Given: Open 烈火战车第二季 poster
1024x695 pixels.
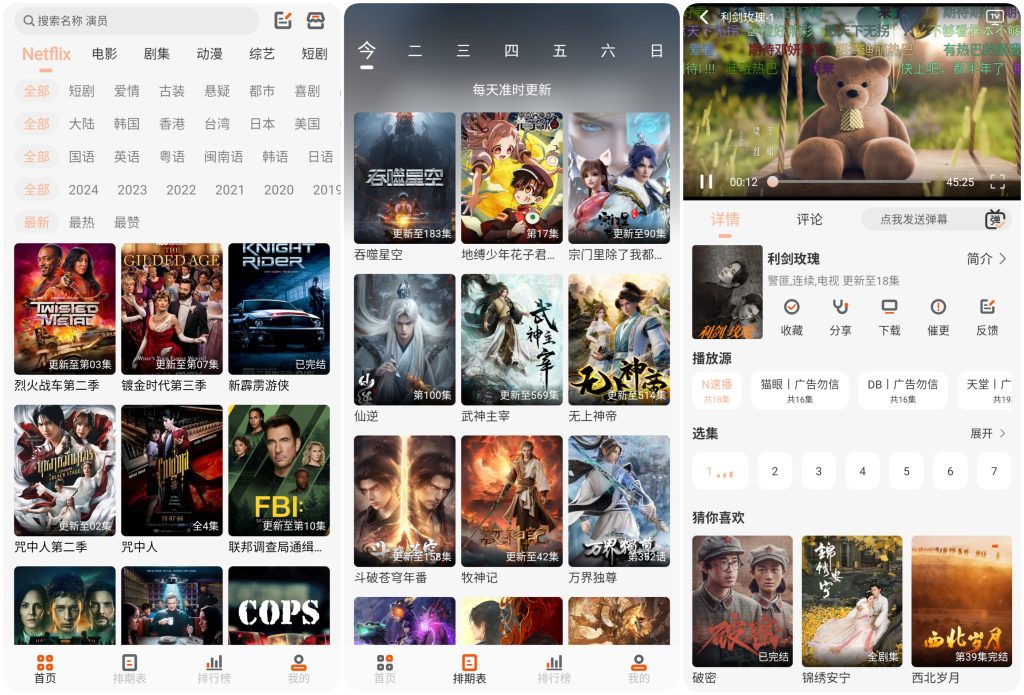Looking at the screenshot, I should [65, 308].
